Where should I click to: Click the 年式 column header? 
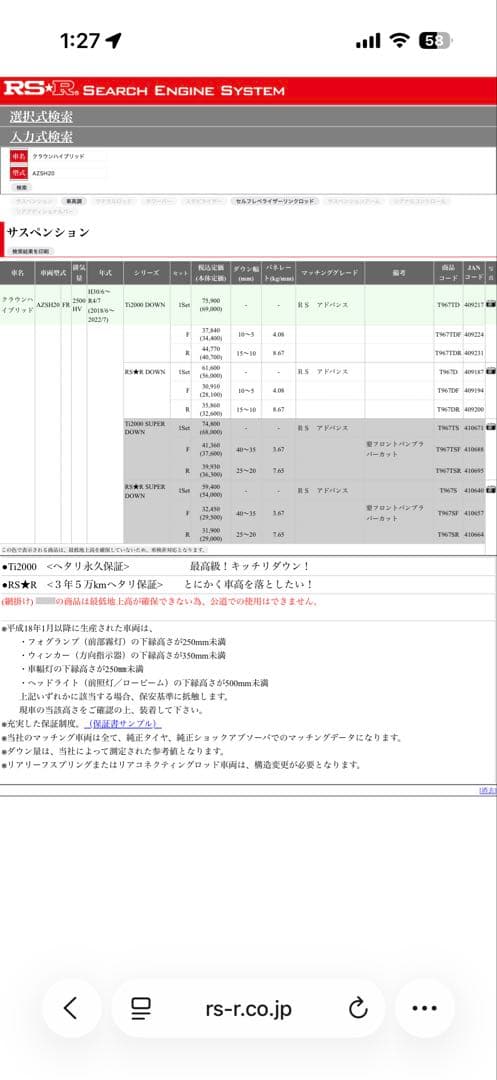click(x=105, y=273)
